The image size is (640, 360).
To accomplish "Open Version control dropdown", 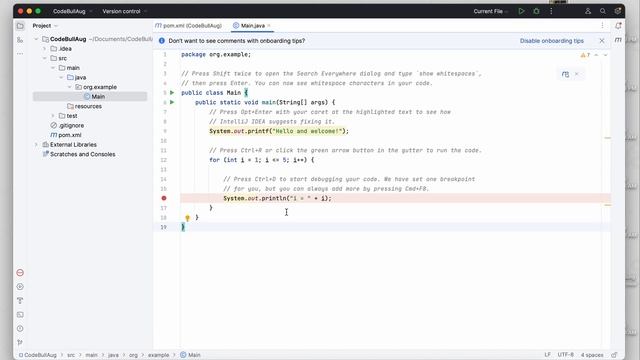I will point(124,11).
